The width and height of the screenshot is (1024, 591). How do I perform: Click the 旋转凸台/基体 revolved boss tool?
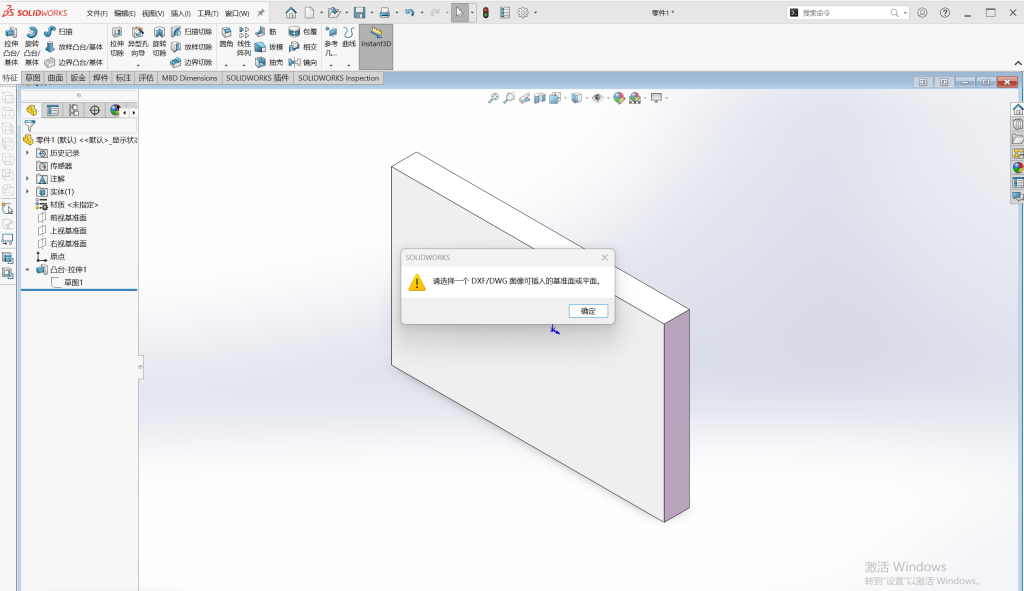32,46
